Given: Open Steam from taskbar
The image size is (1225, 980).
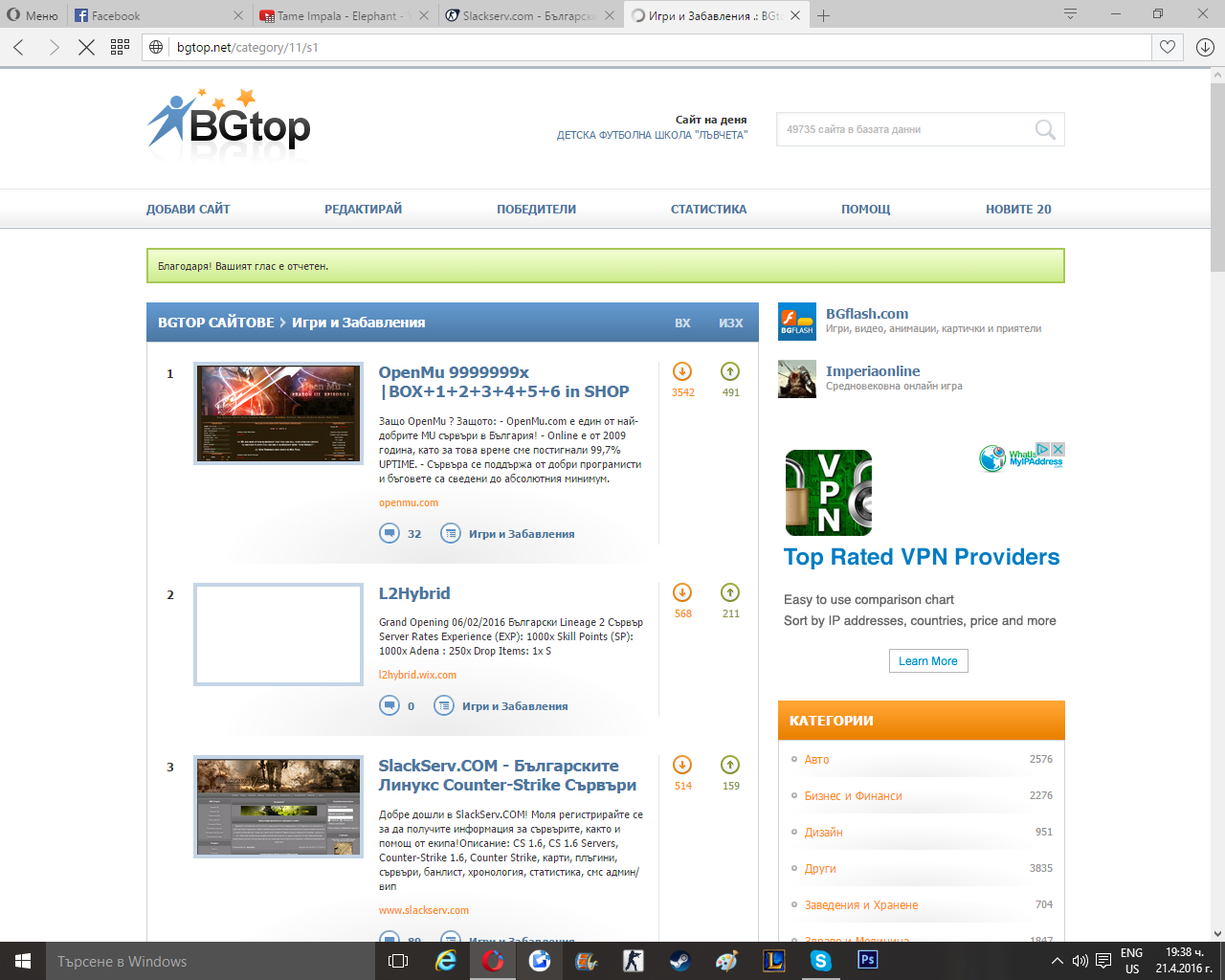Looking at the screenshot, I should coord(679,961).
